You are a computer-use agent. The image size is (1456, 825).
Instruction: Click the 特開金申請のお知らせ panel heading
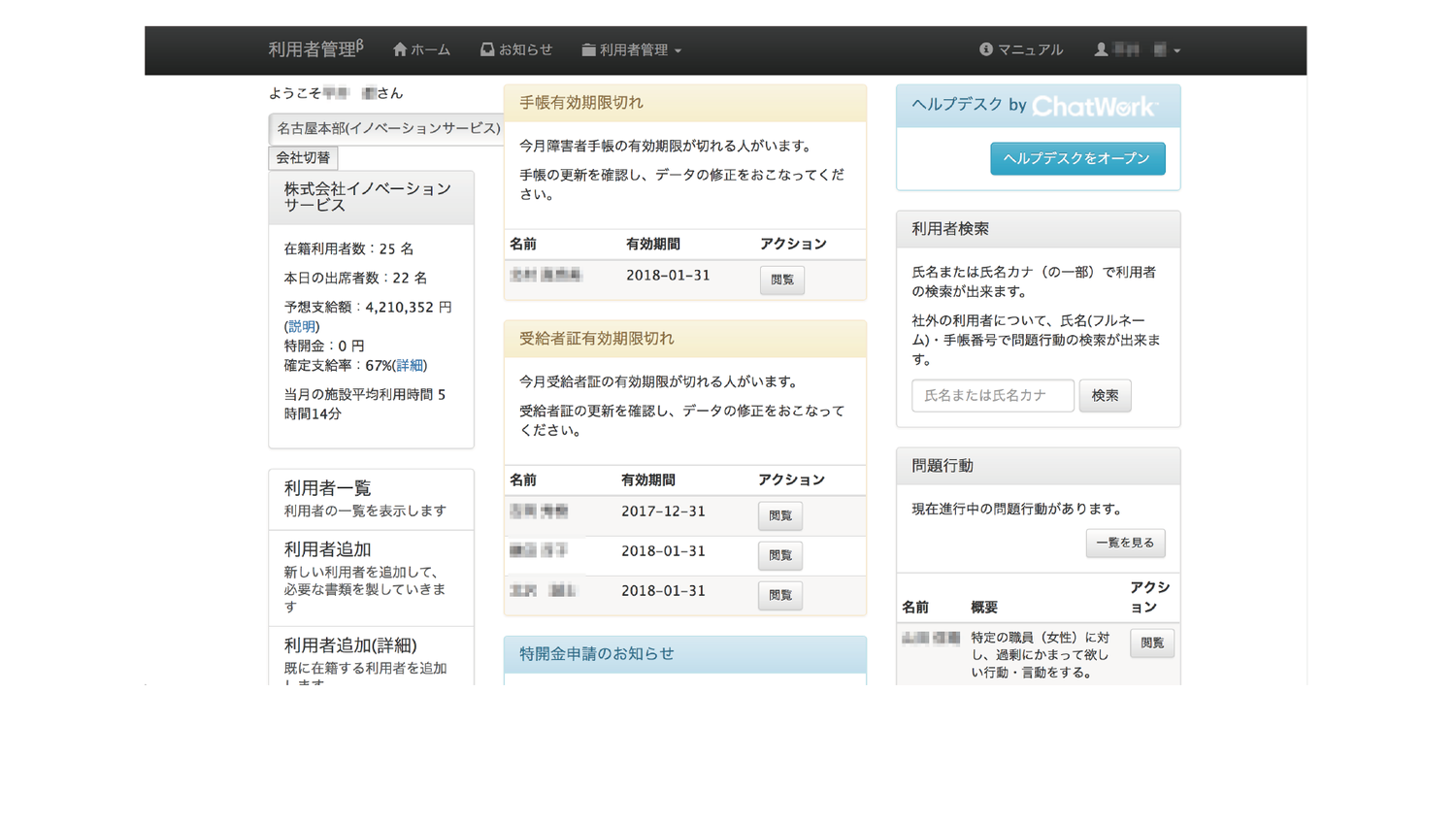pos(685,654)
